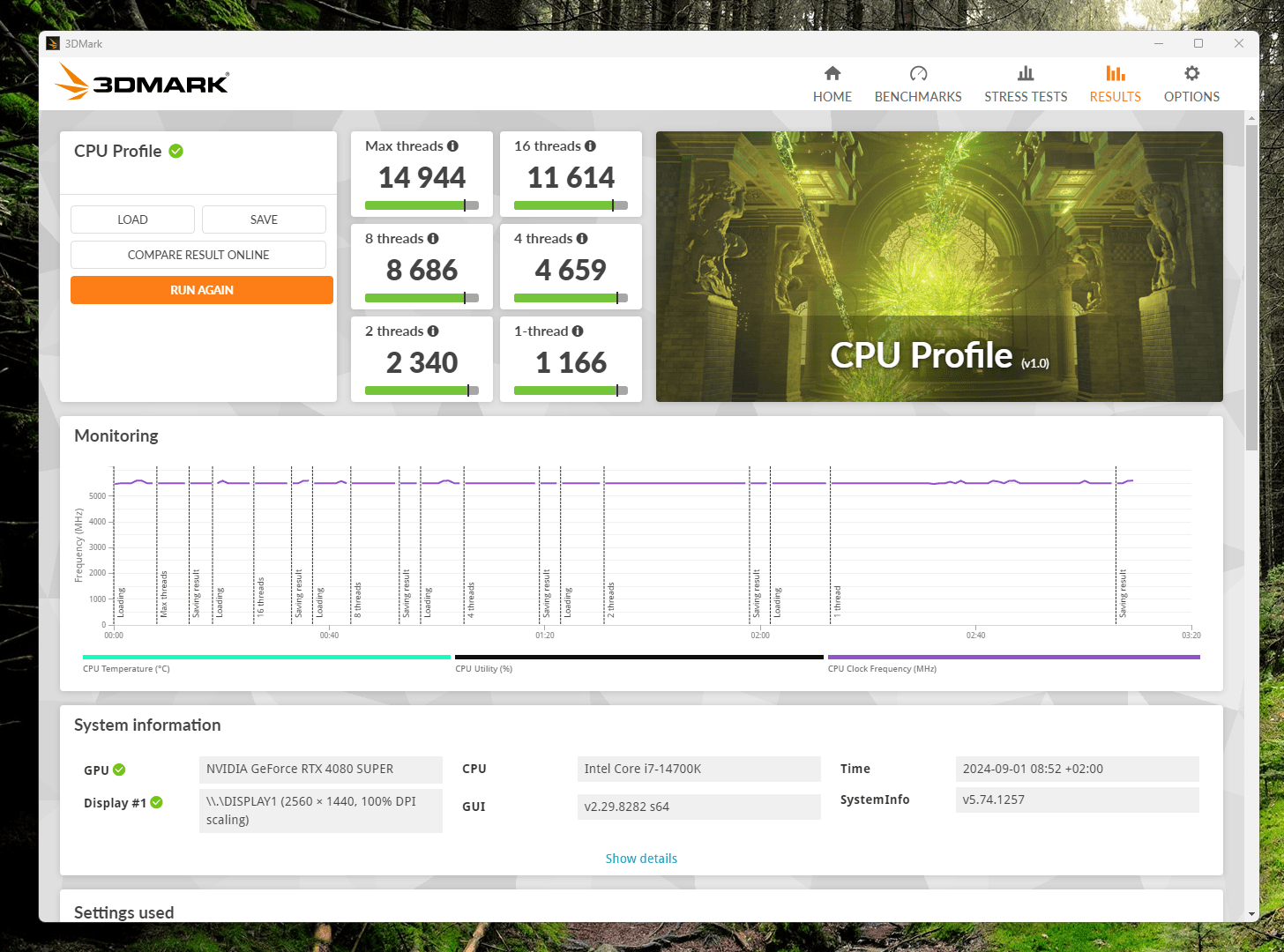
Task: Show info for 2 threads score
Action: (433, 331)
